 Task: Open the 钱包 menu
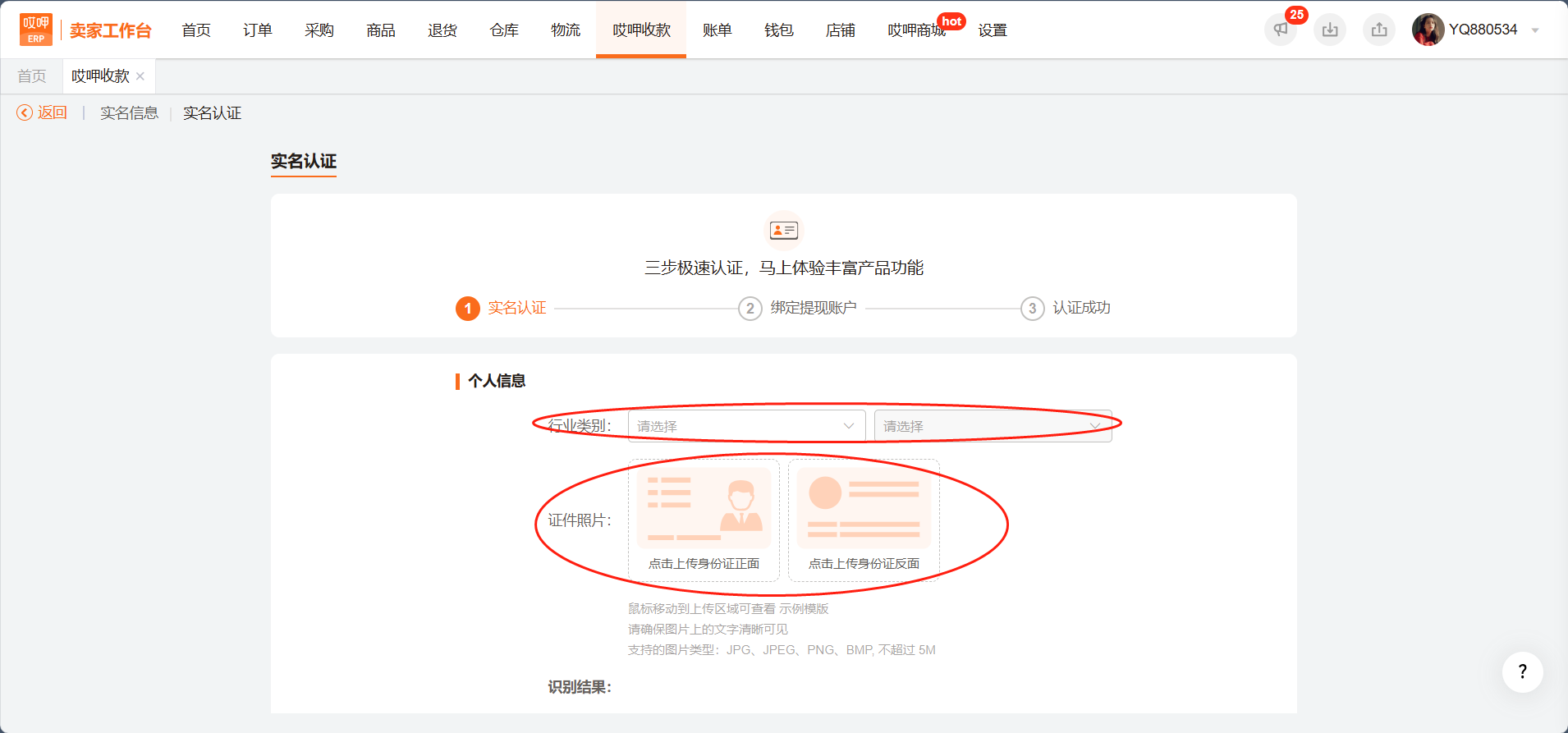click(x=779, y=30)
